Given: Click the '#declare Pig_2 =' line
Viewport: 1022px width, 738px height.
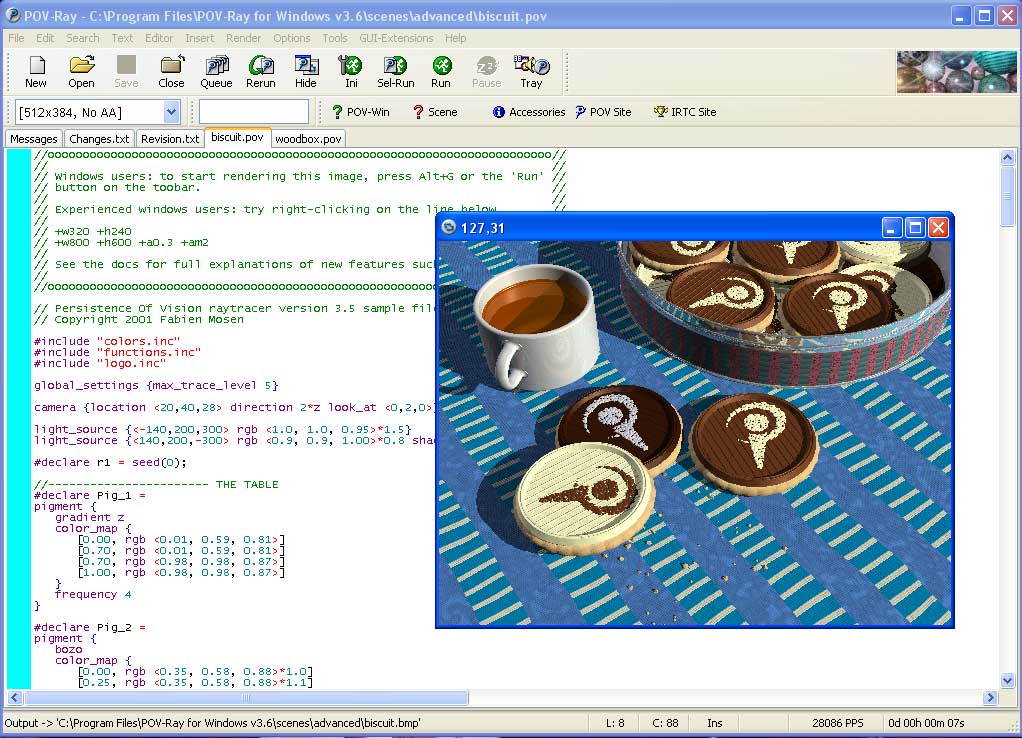Looking at the screenshot, I should pos(89,627).
